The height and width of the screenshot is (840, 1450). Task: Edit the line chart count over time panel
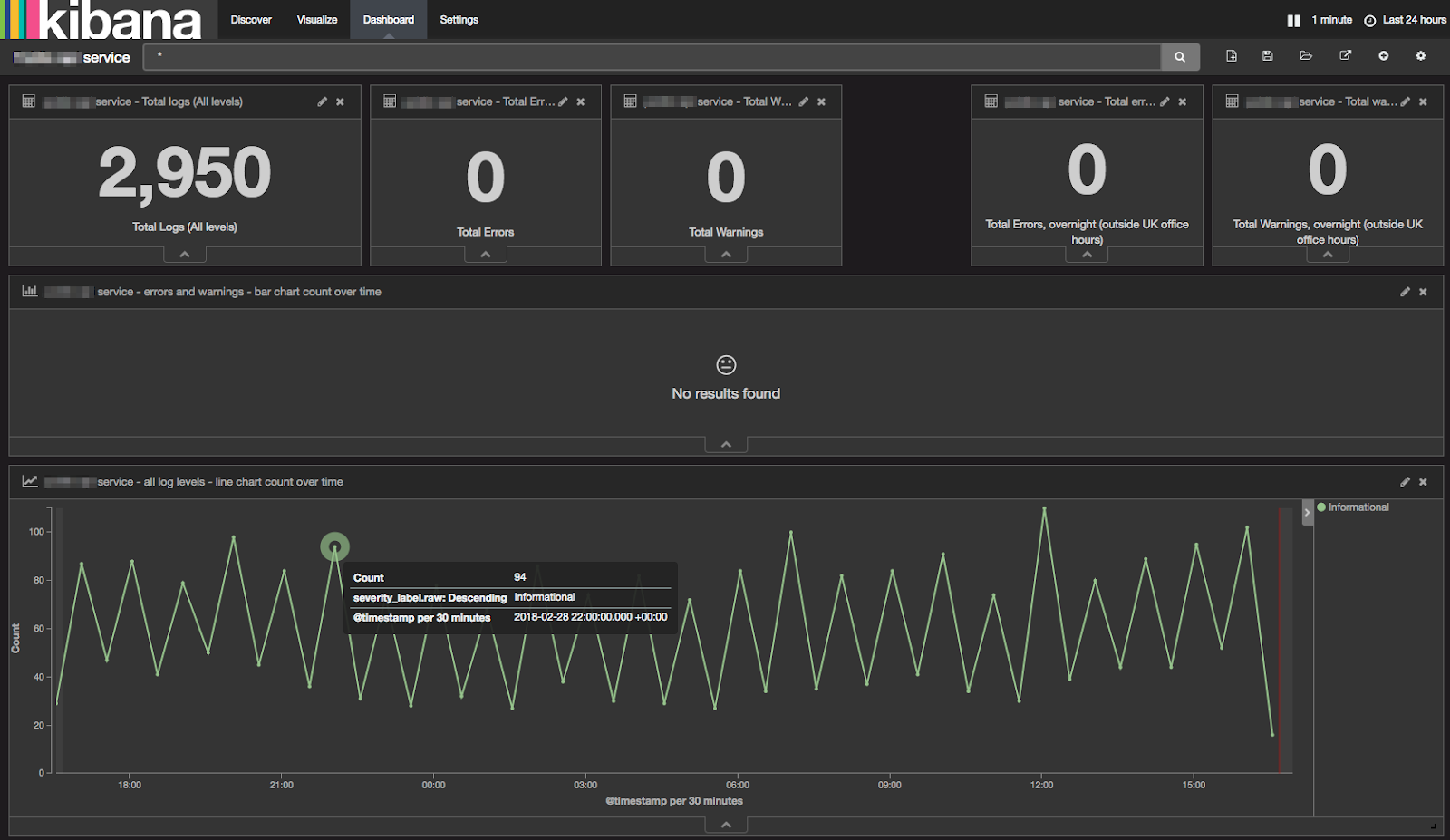pyautogui.click(x=1405, y=482)
